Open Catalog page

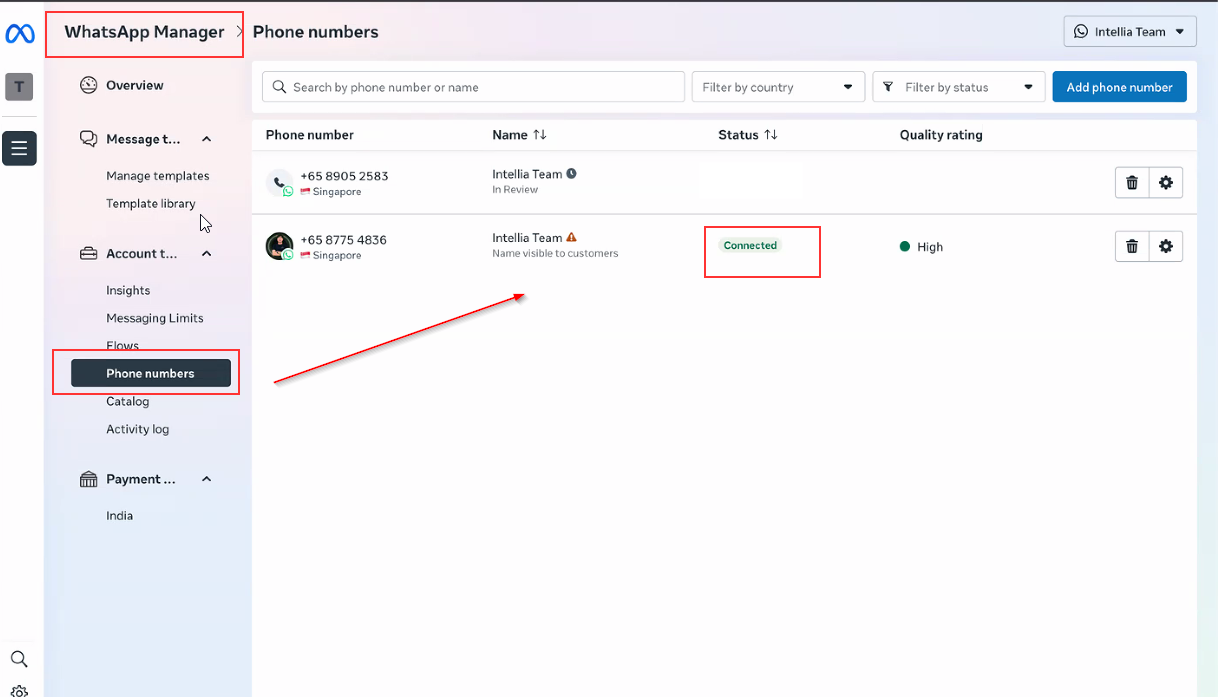pyautogui.click(x=128, y=401)
